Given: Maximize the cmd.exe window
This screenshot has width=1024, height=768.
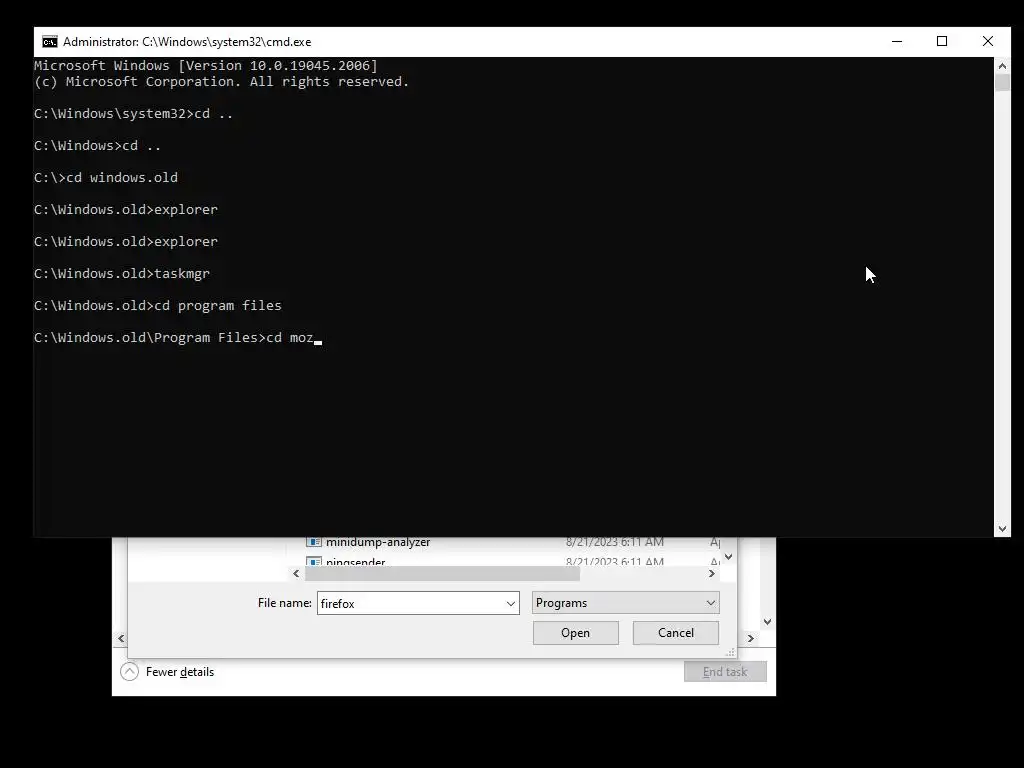Looking at the screenshot, I should [x=942, y=42].
